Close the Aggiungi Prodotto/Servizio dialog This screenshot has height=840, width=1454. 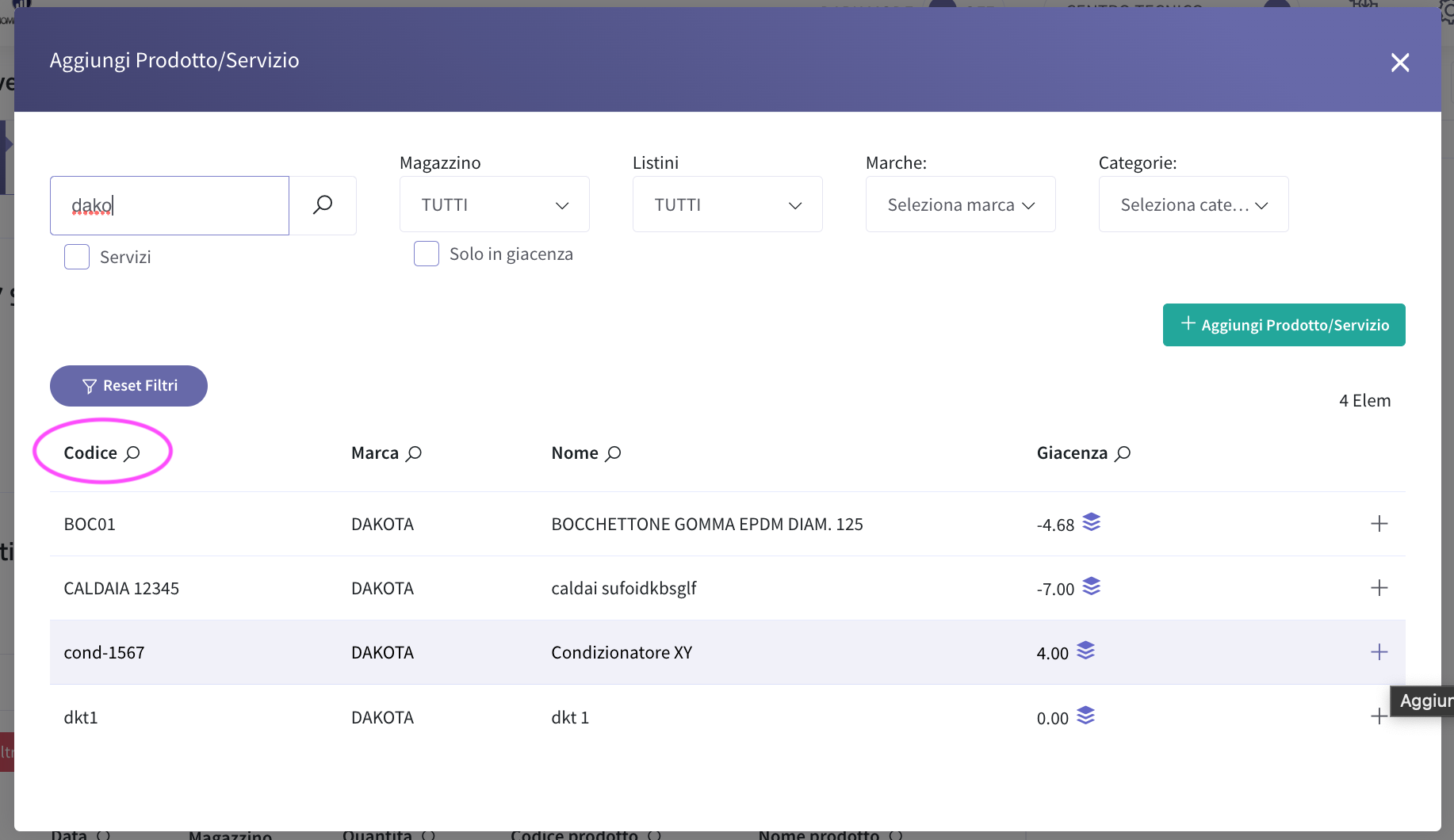pos(1400,63)
